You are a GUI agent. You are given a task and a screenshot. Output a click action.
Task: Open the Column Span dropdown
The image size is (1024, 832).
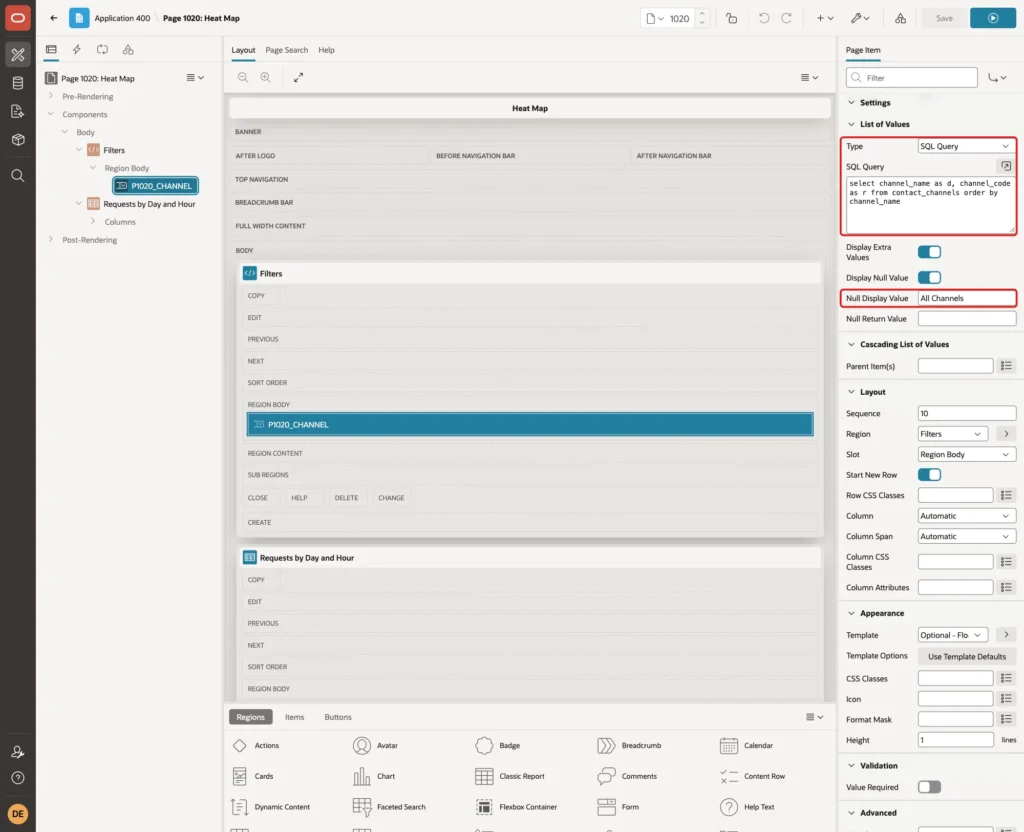coord(967,536)
